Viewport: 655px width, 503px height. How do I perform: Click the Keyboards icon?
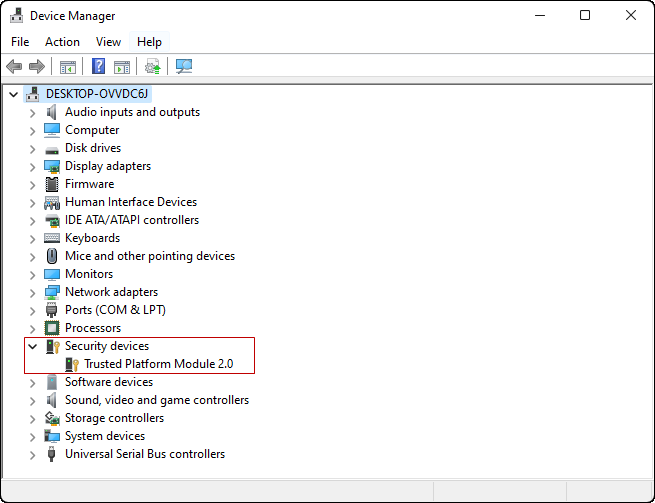(52, 238)
